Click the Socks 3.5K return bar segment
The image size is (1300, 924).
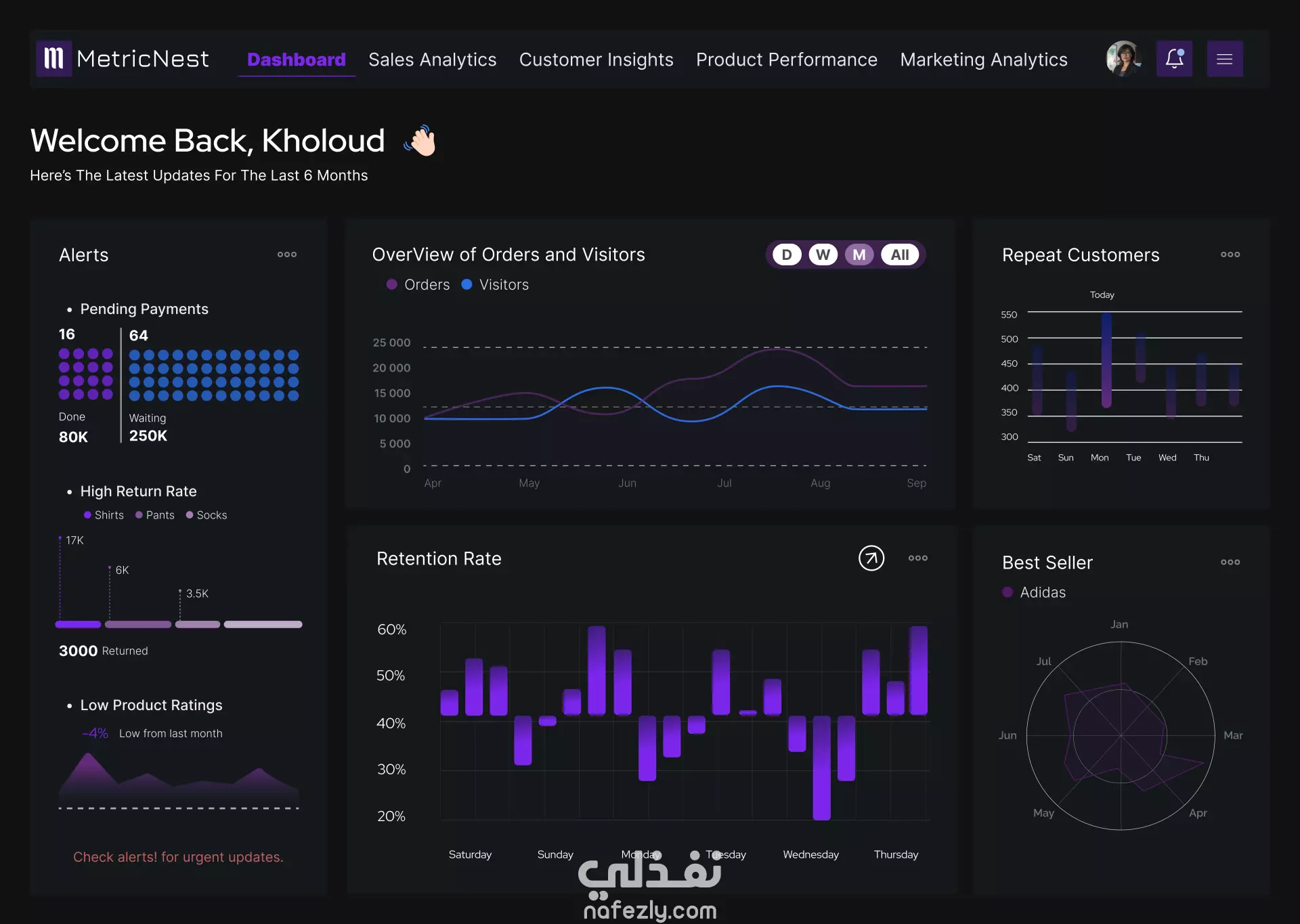pos(198,624)
